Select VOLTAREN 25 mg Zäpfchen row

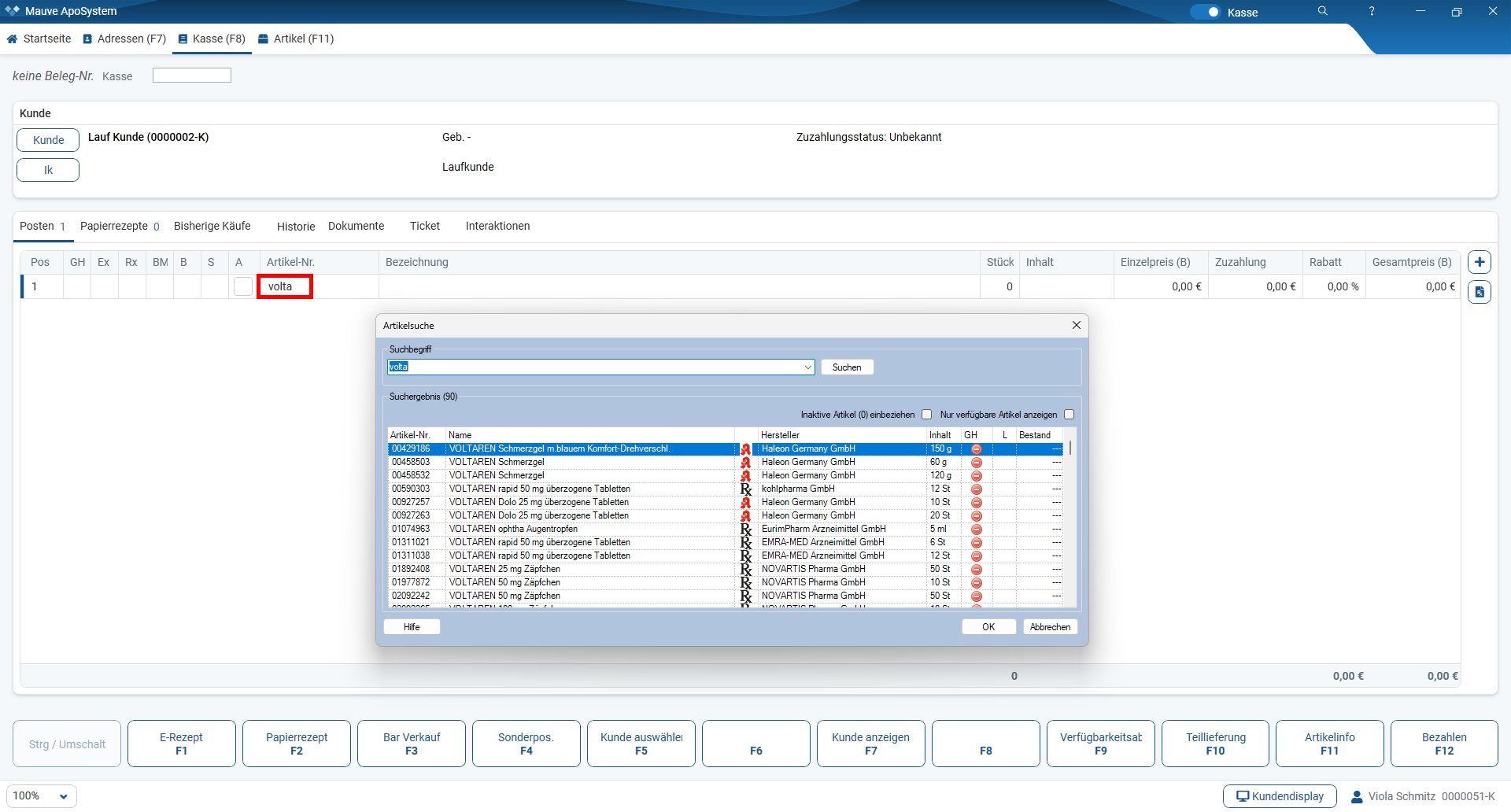(725, 569)
